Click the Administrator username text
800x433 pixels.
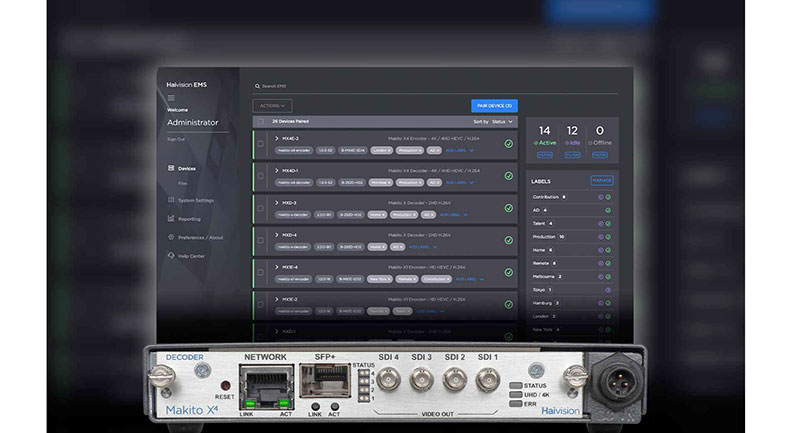point(193,122)
